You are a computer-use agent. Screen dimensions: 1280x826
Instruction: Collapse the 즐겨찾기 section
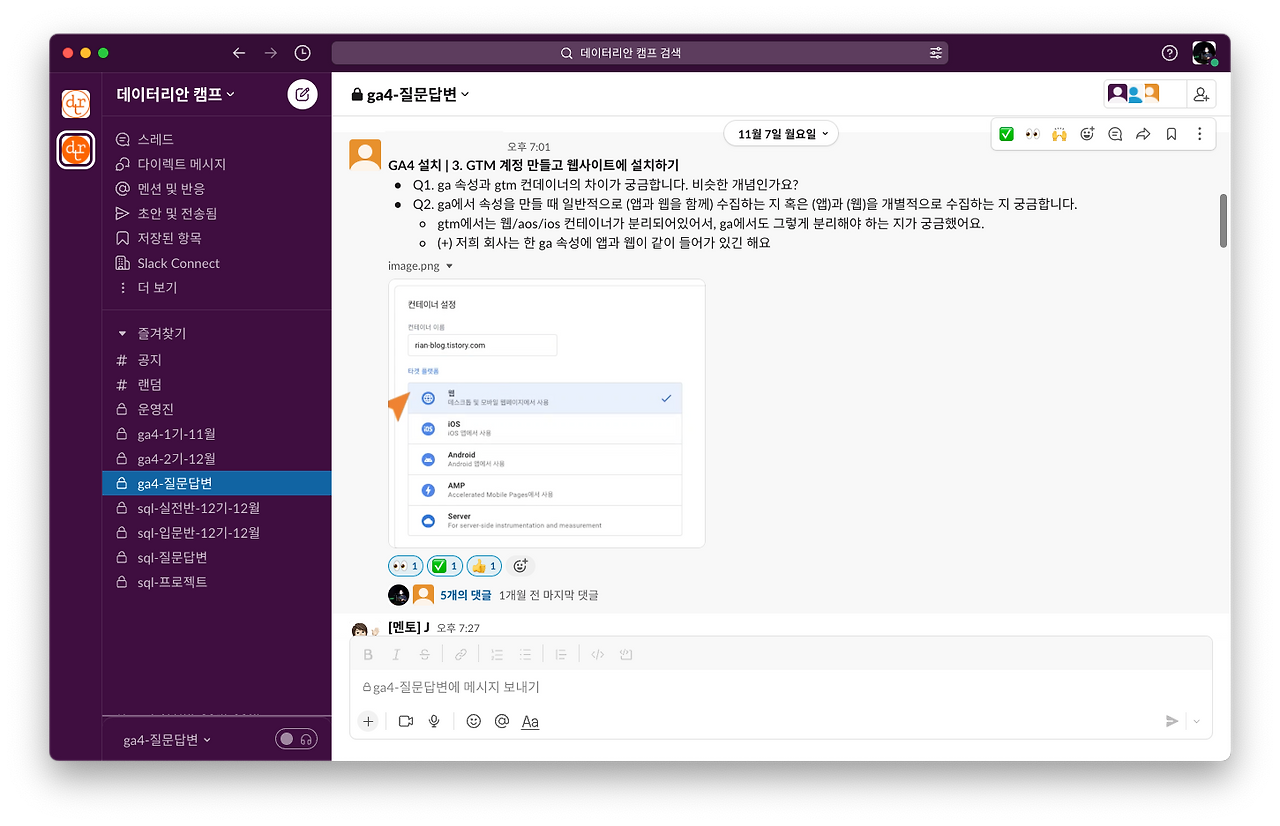pyautogui.click(x=122, y=333)
